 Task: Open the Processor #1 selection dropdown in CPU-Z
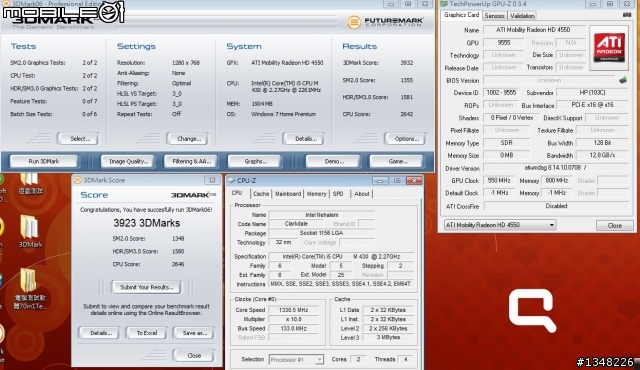click(296, 359)
